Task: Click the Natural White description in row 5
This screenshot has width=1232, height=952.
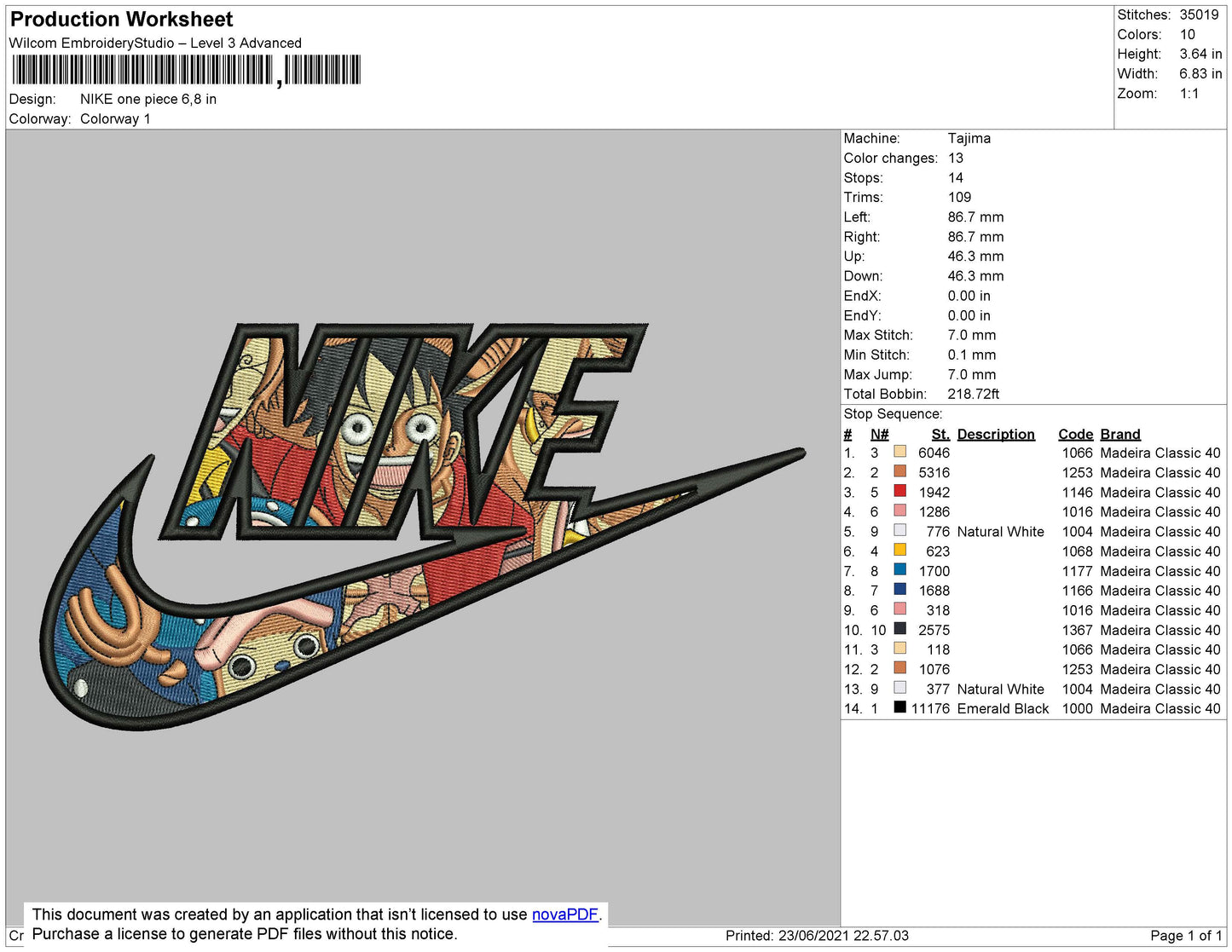Action: pos(1000,531)
